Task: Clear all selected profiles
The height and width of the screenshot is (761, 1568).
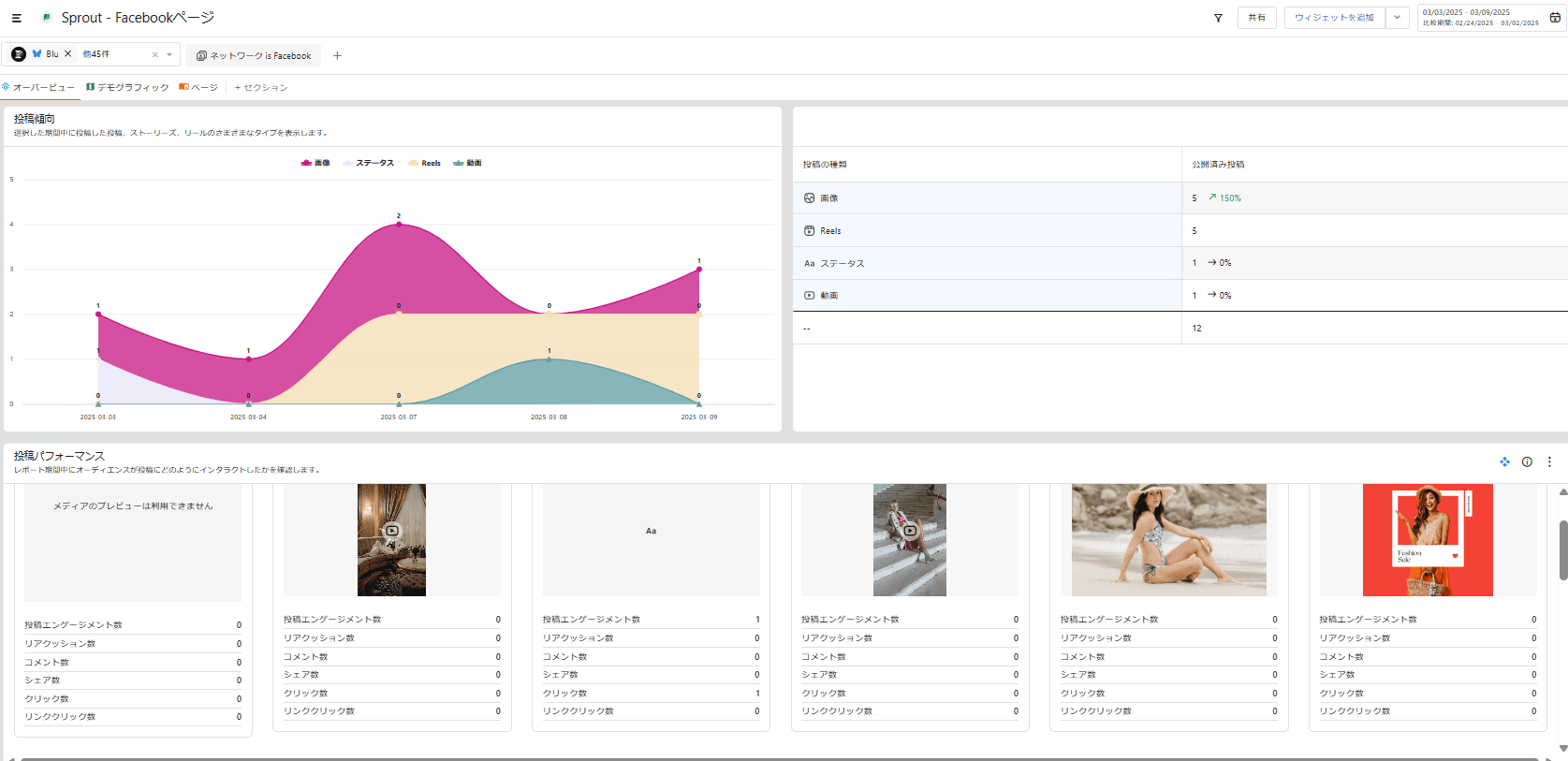Action: [x=155, y=55]
